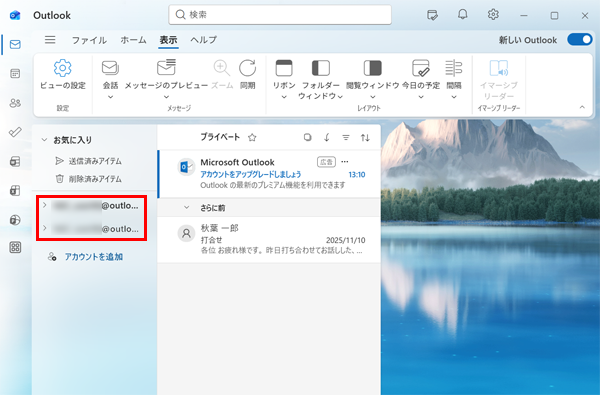Select the 表示 tab
The image size is (600, 395).
(x=168, y=40)
